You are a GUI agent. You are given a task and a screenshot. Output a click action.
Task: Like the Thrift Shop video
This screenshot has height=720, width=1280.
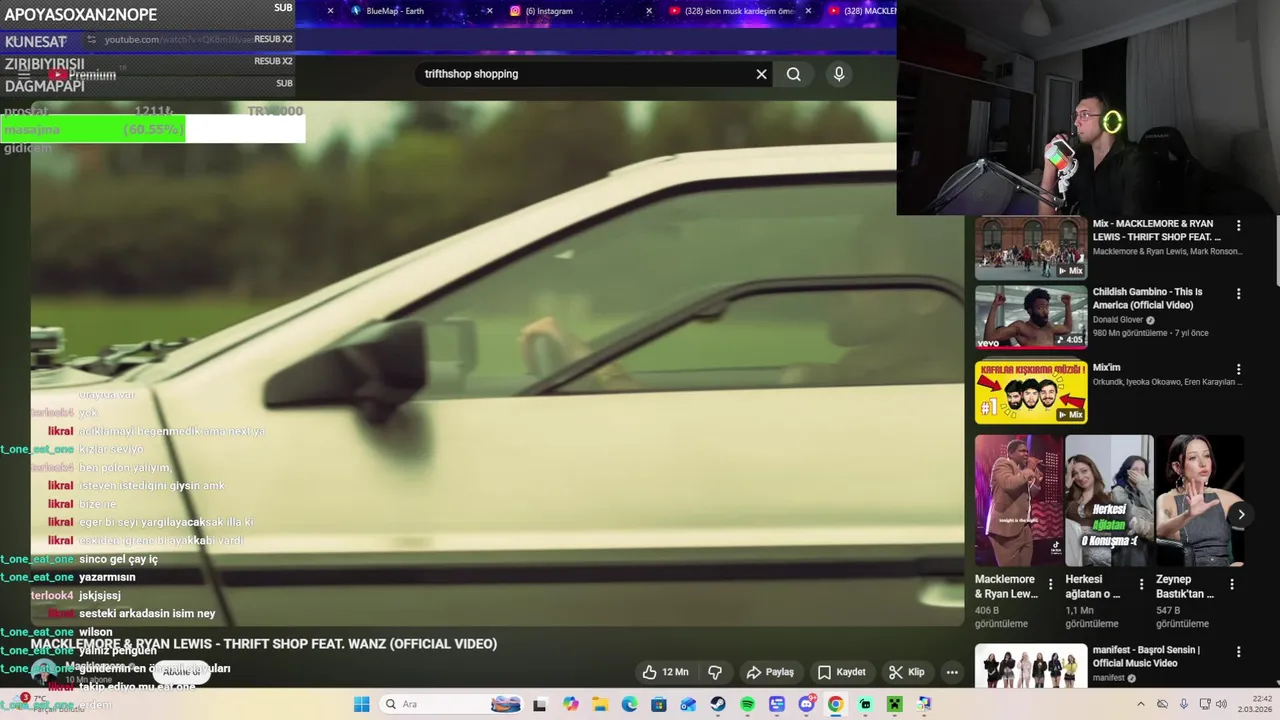tap(665, 672)
